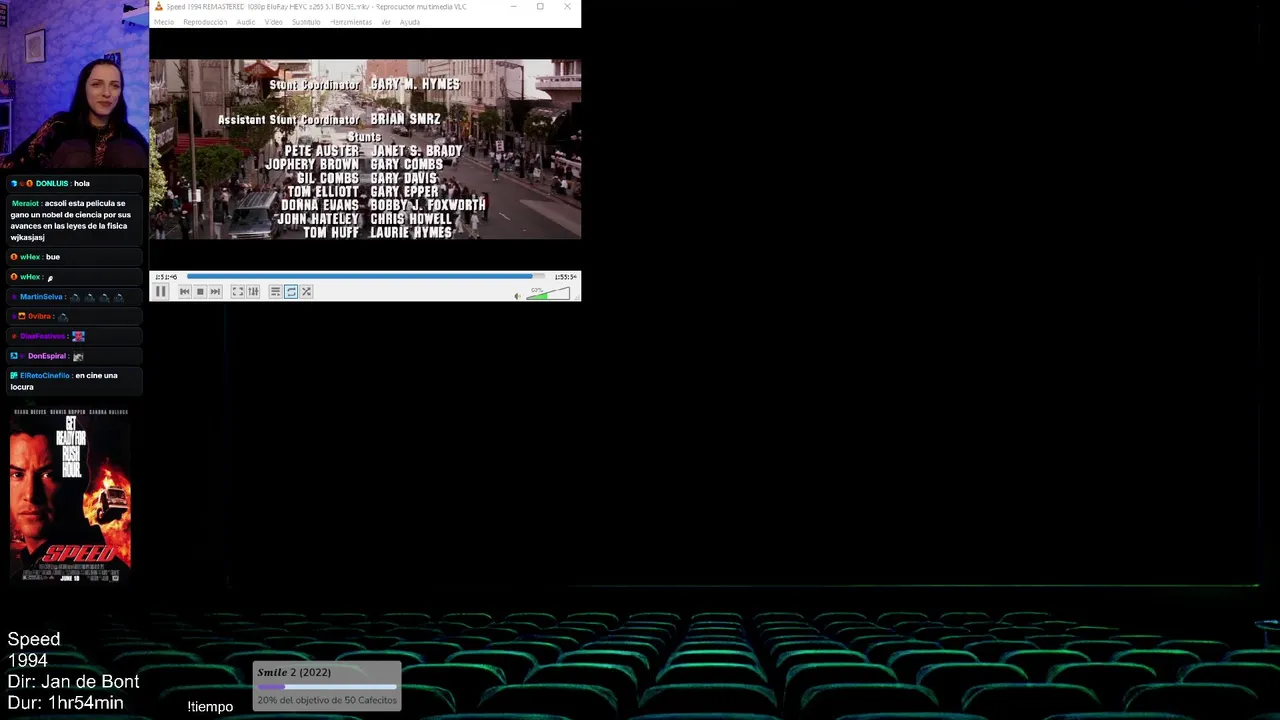Click 0vibra username in chat

(40, 316)
